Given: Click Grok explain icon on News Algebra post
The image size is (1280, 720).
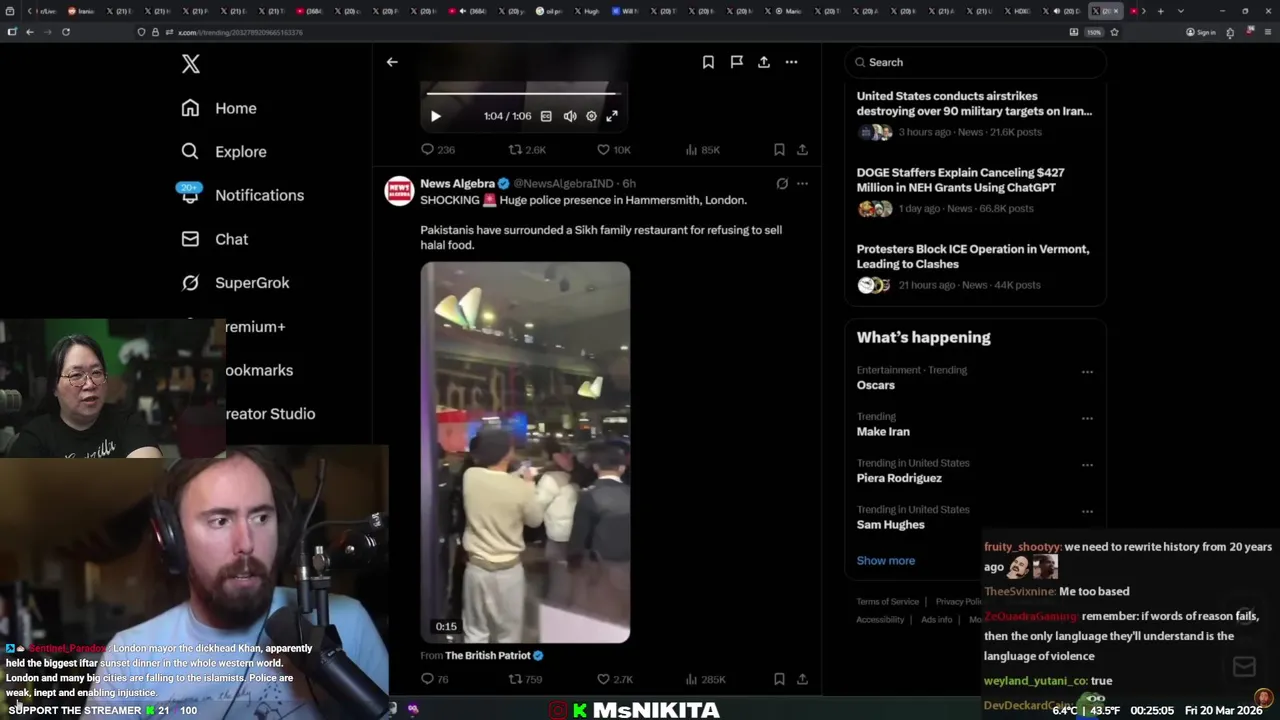Looking at the screenshot, I should coord(782,184).
